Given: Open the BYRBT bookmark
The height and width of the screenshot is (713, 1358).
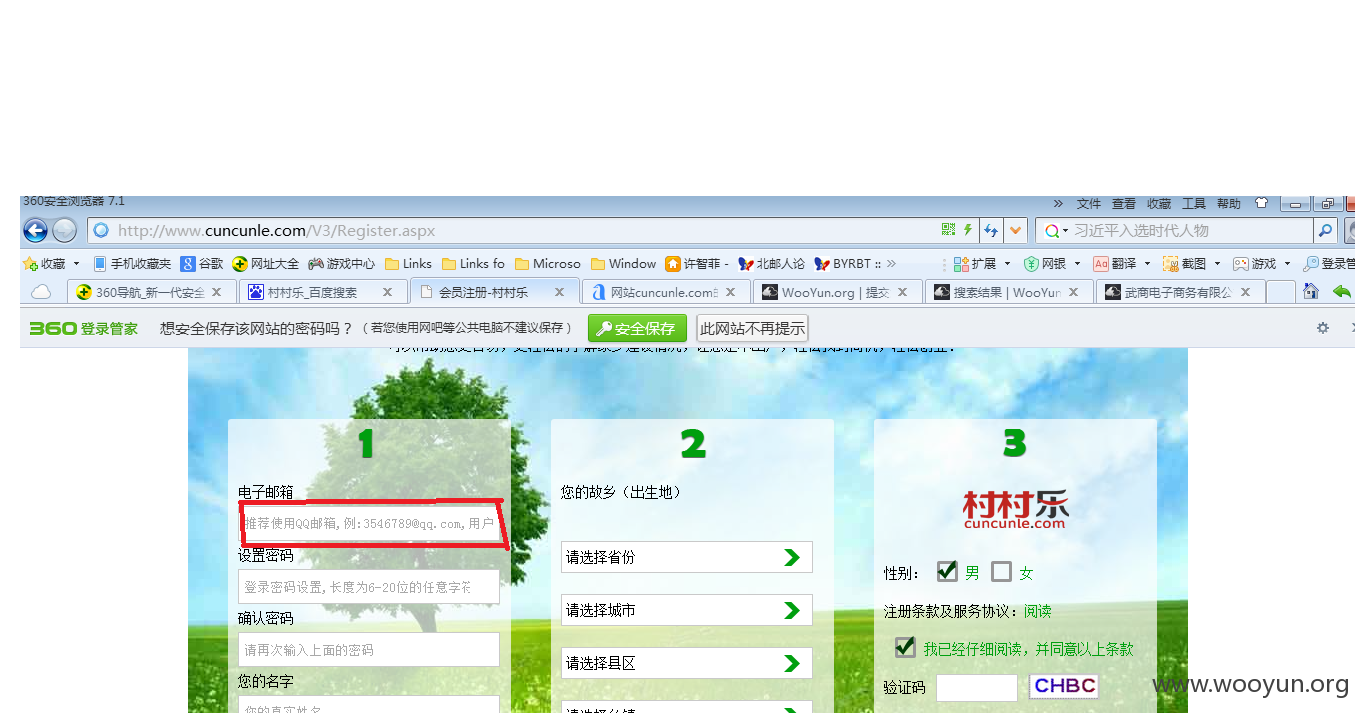Looking at the screenshot, I should tap(848, 264).
